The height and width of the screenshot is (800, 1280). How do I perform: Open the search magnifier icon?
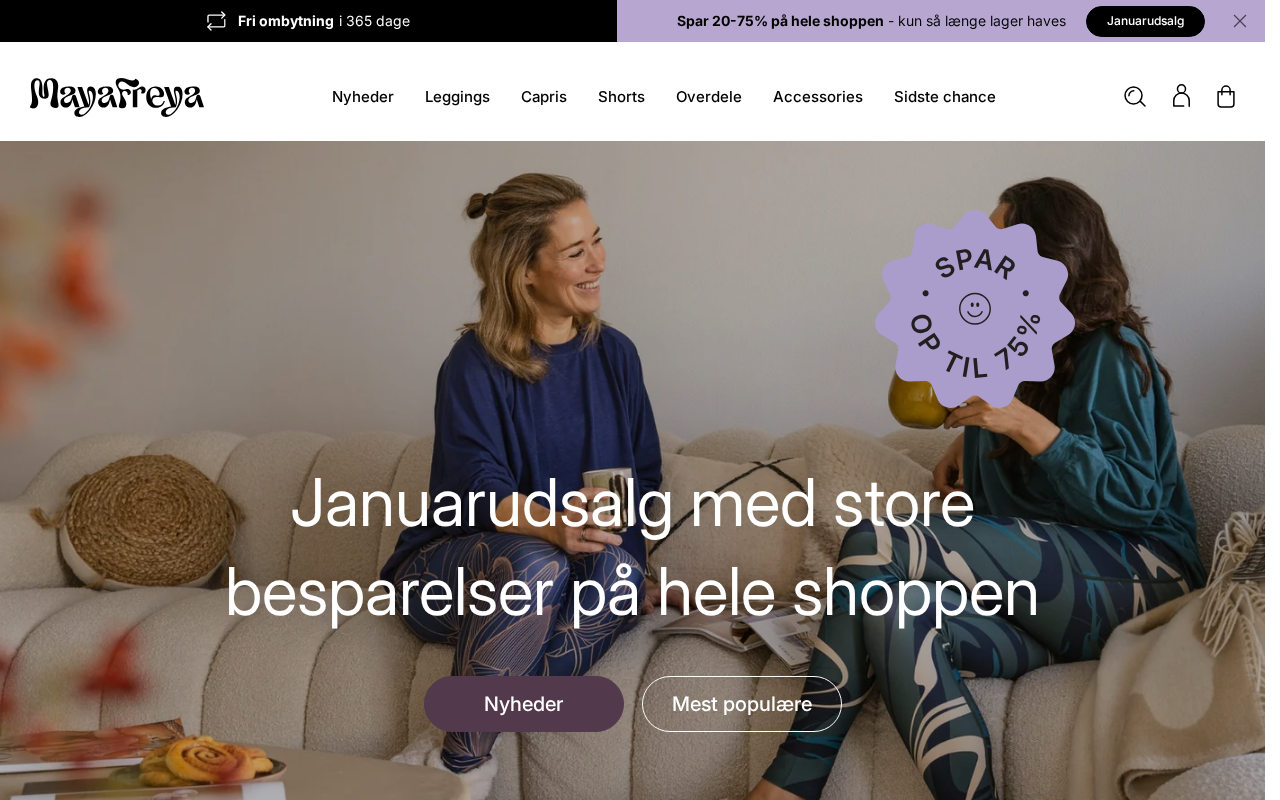click(x=1135, y=97)
